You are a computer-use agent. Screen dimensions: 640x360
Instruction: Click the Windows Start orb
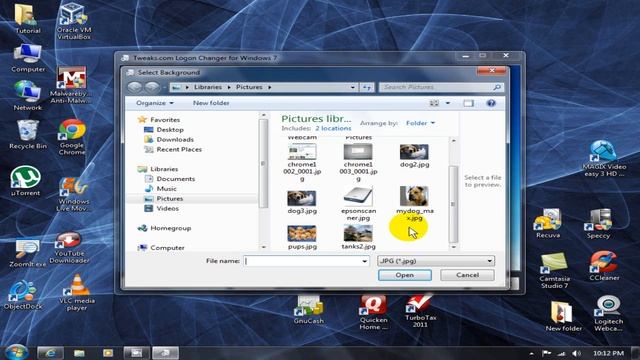pos(17,352)
